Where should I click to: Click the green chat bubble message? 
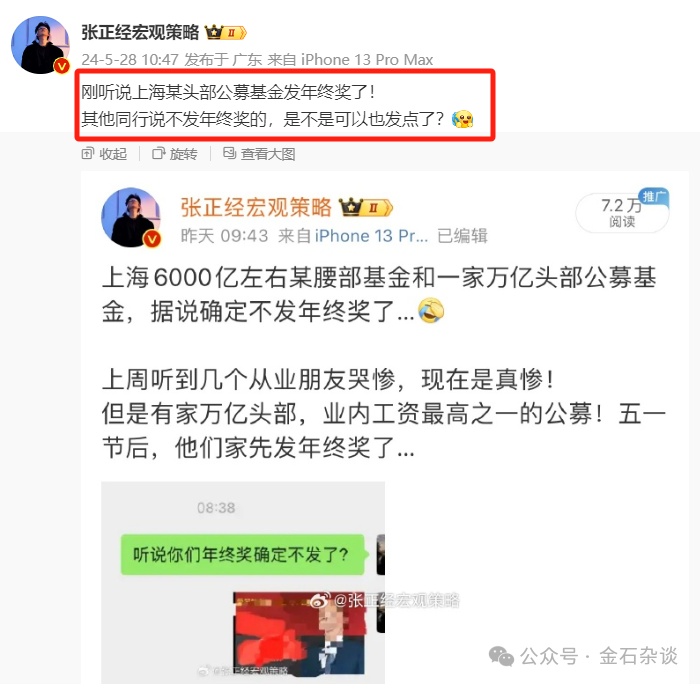(x=242, y=555)
